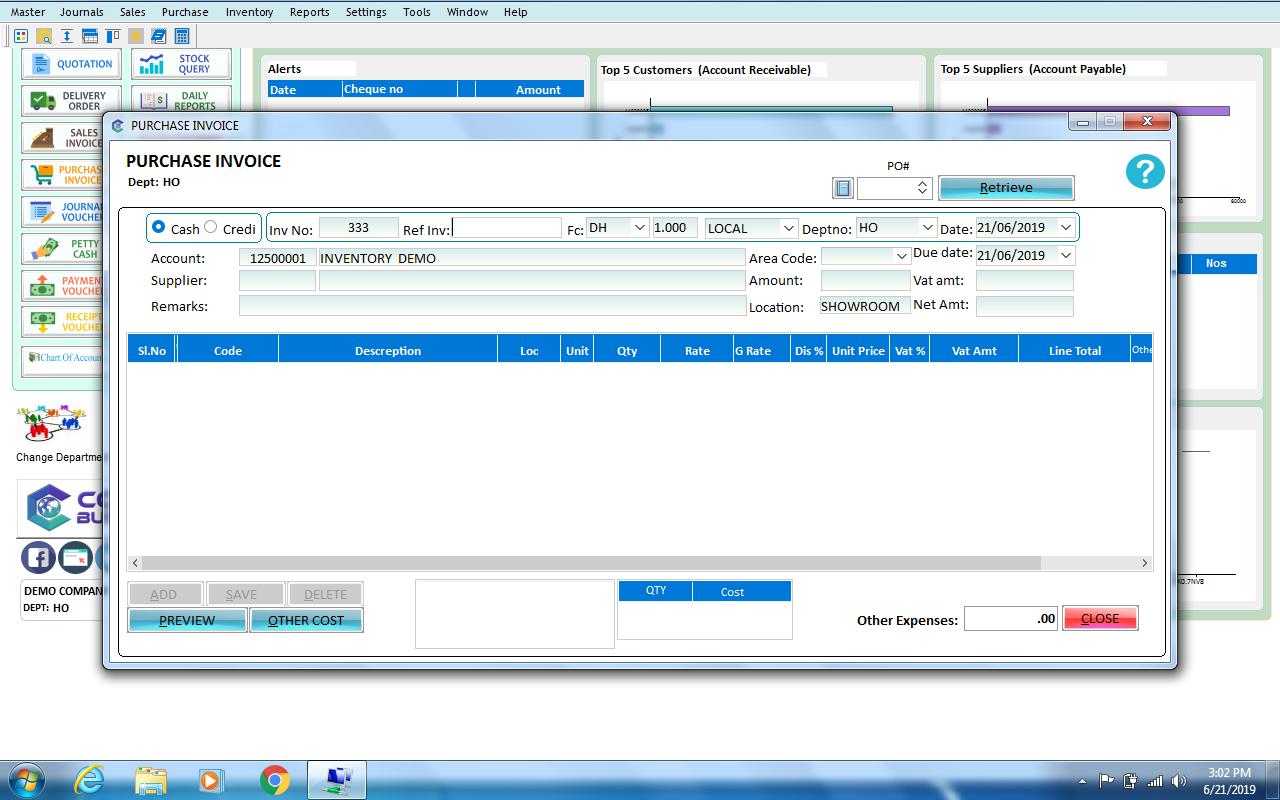Open the Inventory menu

pyautogui.click(x=249, y=12)
